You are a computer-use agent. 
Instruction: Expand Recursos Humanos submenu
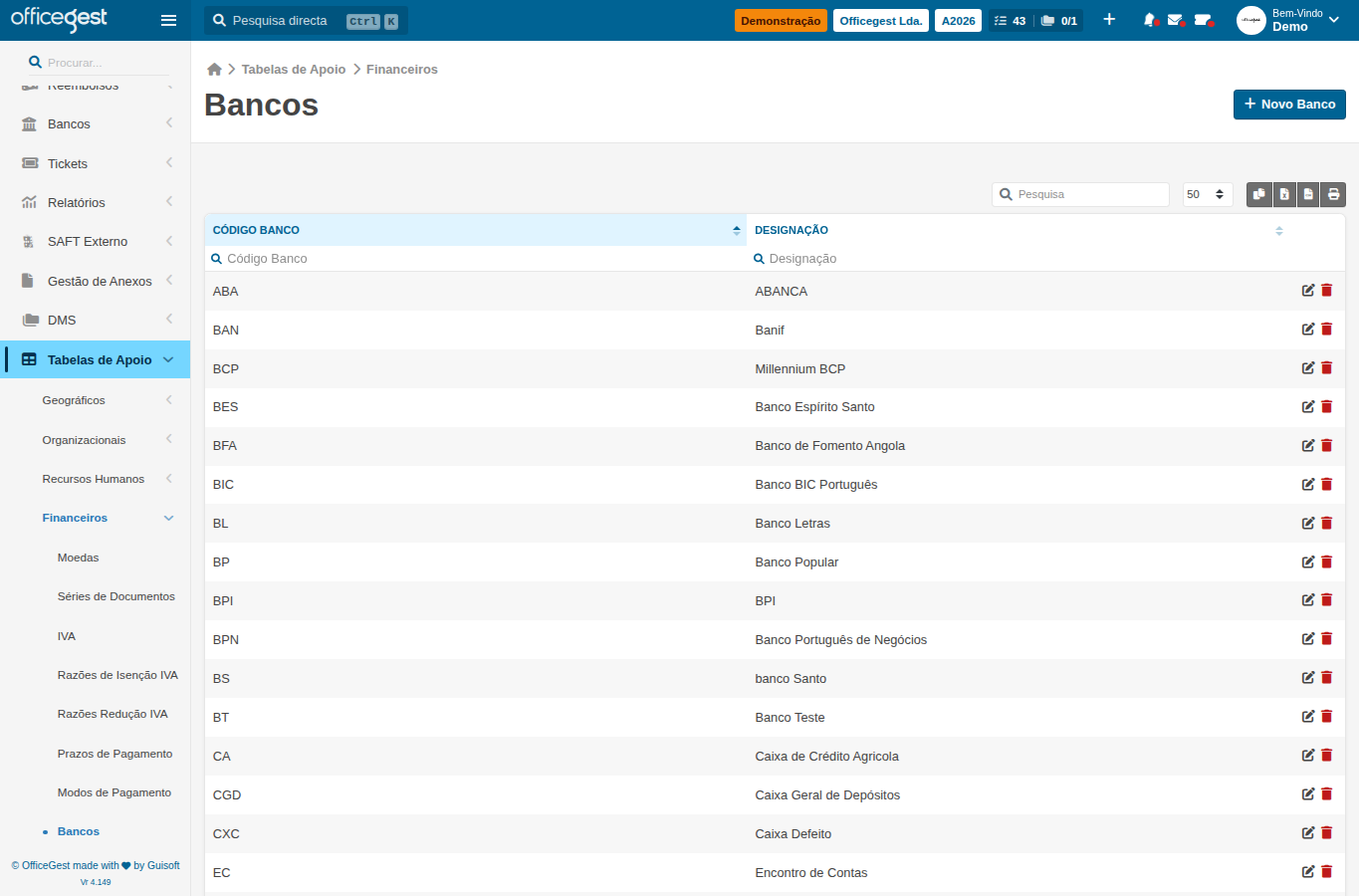click(96, 479)
